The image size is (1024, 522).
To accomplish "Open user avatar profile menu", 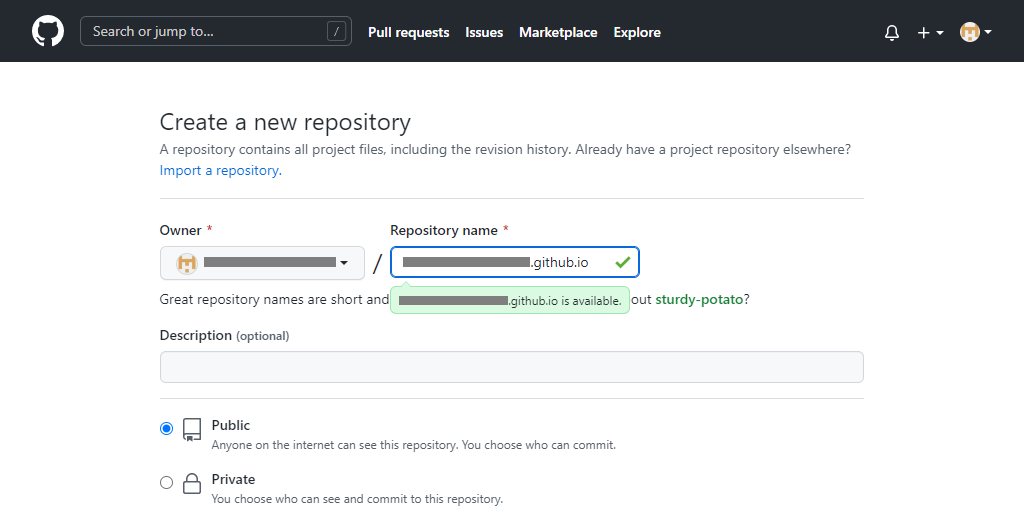I will pyautogui.click(x=976, y=31).
